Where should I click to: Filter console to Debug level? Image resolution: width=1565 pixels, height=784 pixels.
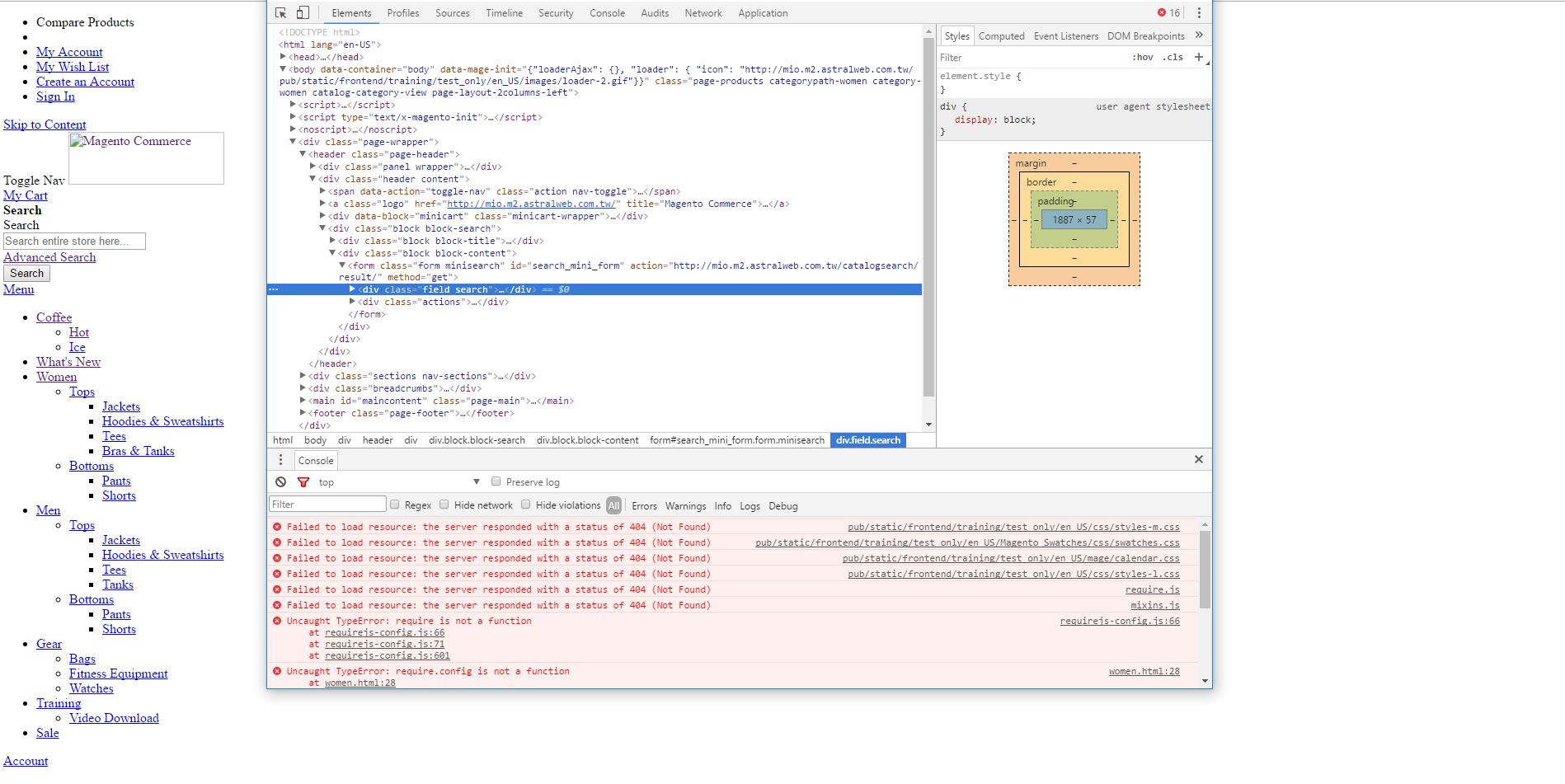pos(782,506)
